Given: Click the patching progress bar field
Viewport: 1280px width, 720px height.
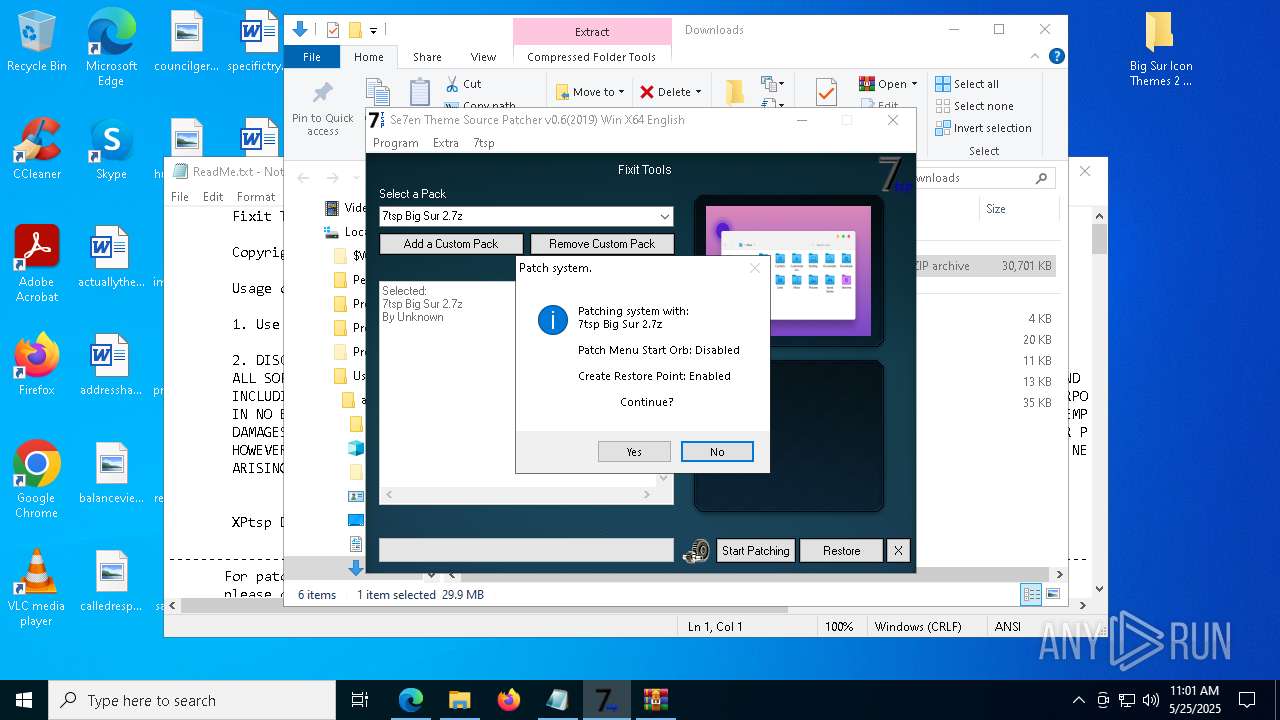Looking at the screenshot, I should click(526, 550).
